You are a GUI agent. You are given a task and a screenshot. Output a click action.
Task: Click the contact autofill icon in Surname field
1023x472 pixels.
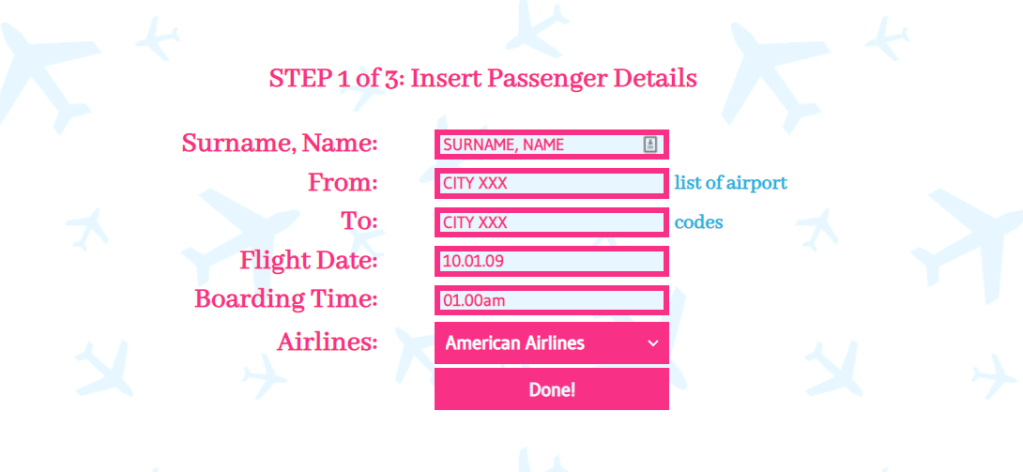pos(650,145)
